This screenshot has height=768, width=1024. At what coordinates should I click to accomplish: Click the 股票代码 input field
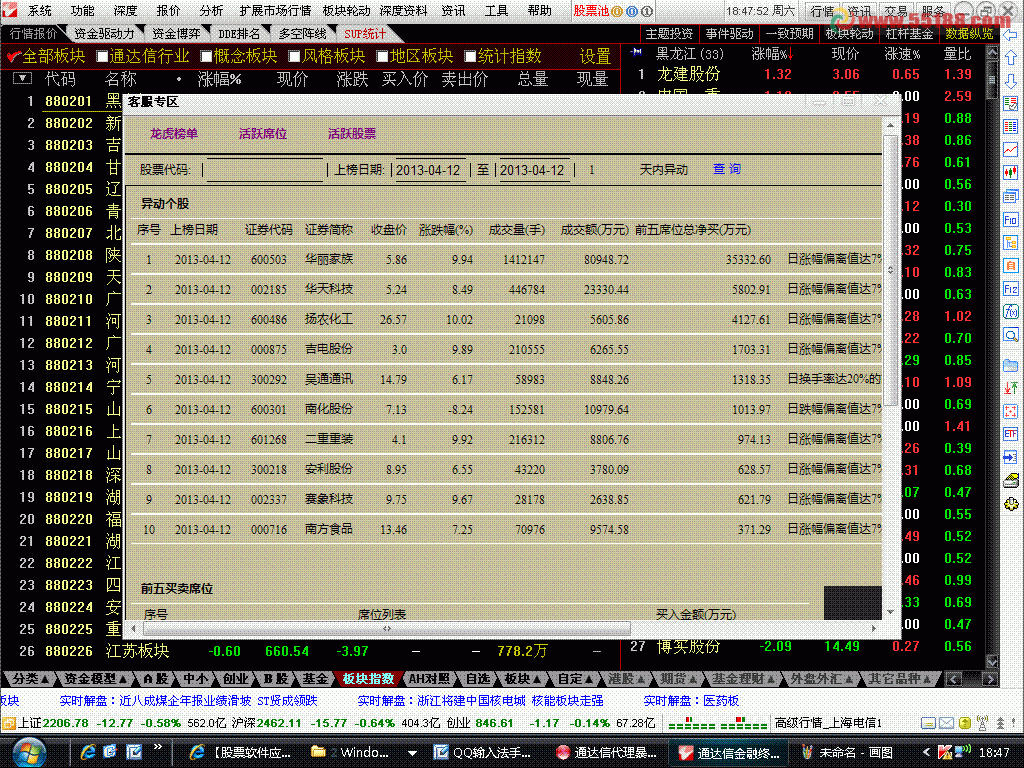[264, 170]
